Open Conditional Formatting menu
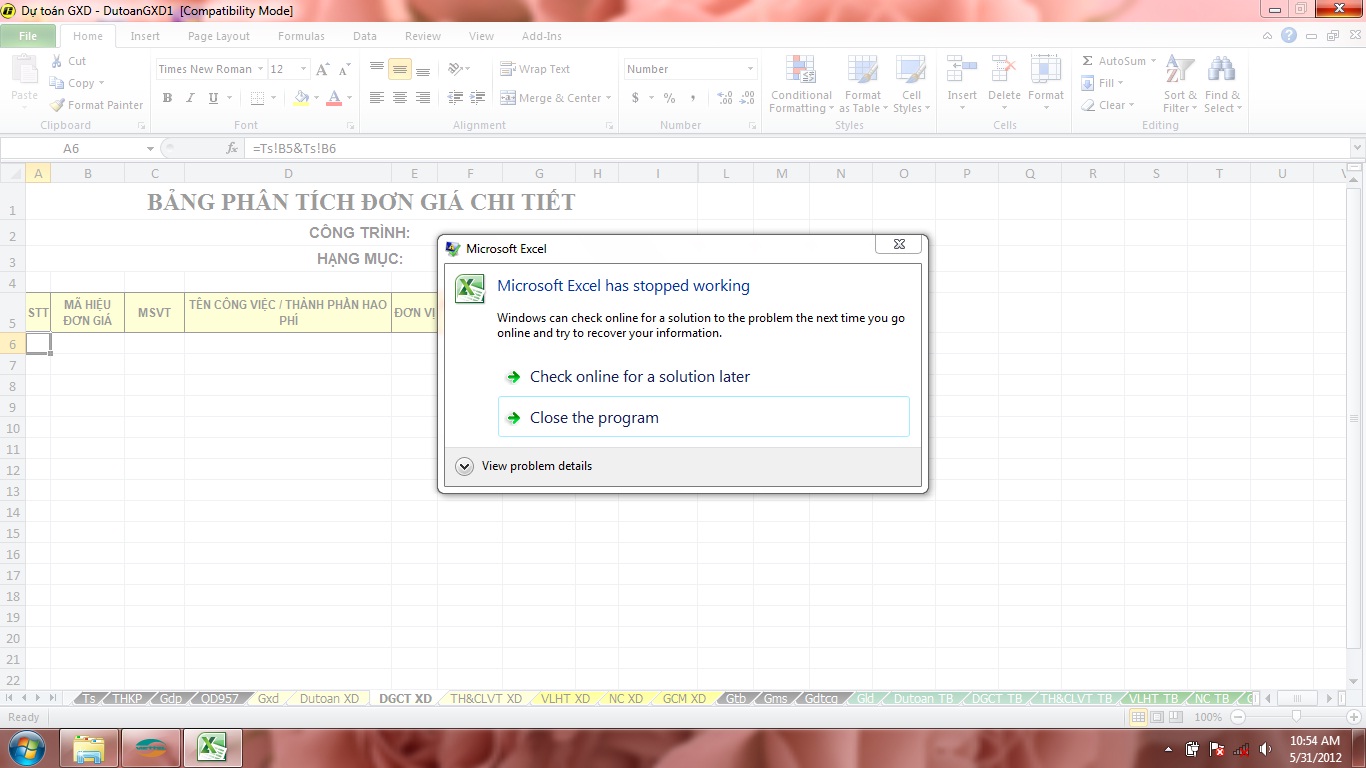The width and height of the screenshot is (1366, 768). [x=801, y=85]
